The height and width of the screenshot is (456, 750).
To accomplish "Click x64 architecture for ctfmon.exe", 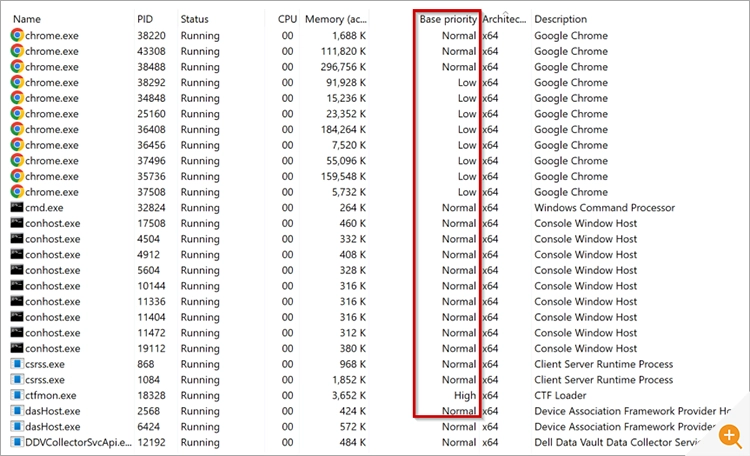I will [x=490, y=396].
